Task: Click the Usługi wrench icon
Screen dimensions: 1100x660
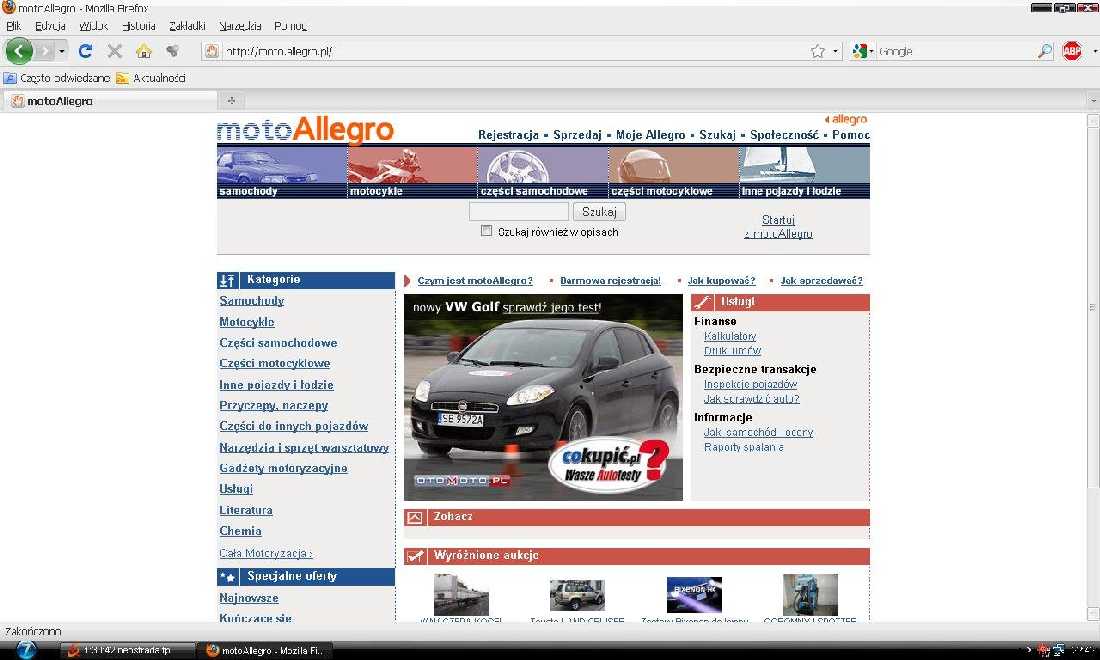Action: 702,302
